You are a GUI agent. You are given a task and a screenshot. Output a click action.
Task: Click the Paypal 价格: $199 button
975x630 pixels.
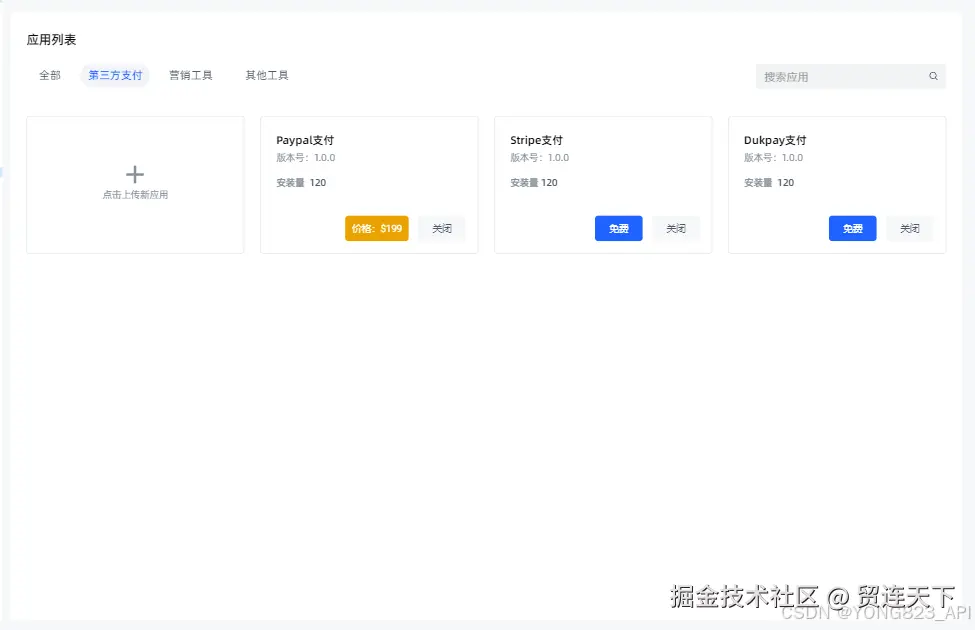click(377, 228)
